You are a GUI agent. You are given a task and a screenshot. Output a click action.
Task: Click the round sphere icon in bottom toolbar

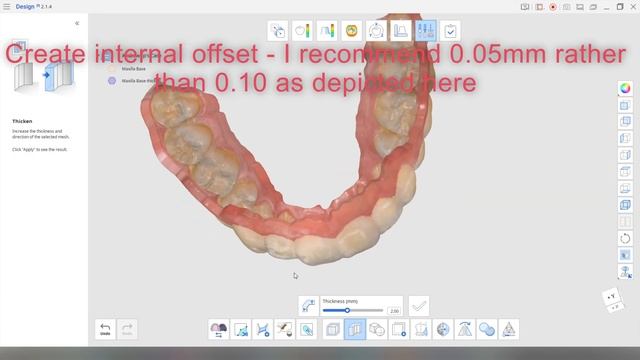coord(443,329)
